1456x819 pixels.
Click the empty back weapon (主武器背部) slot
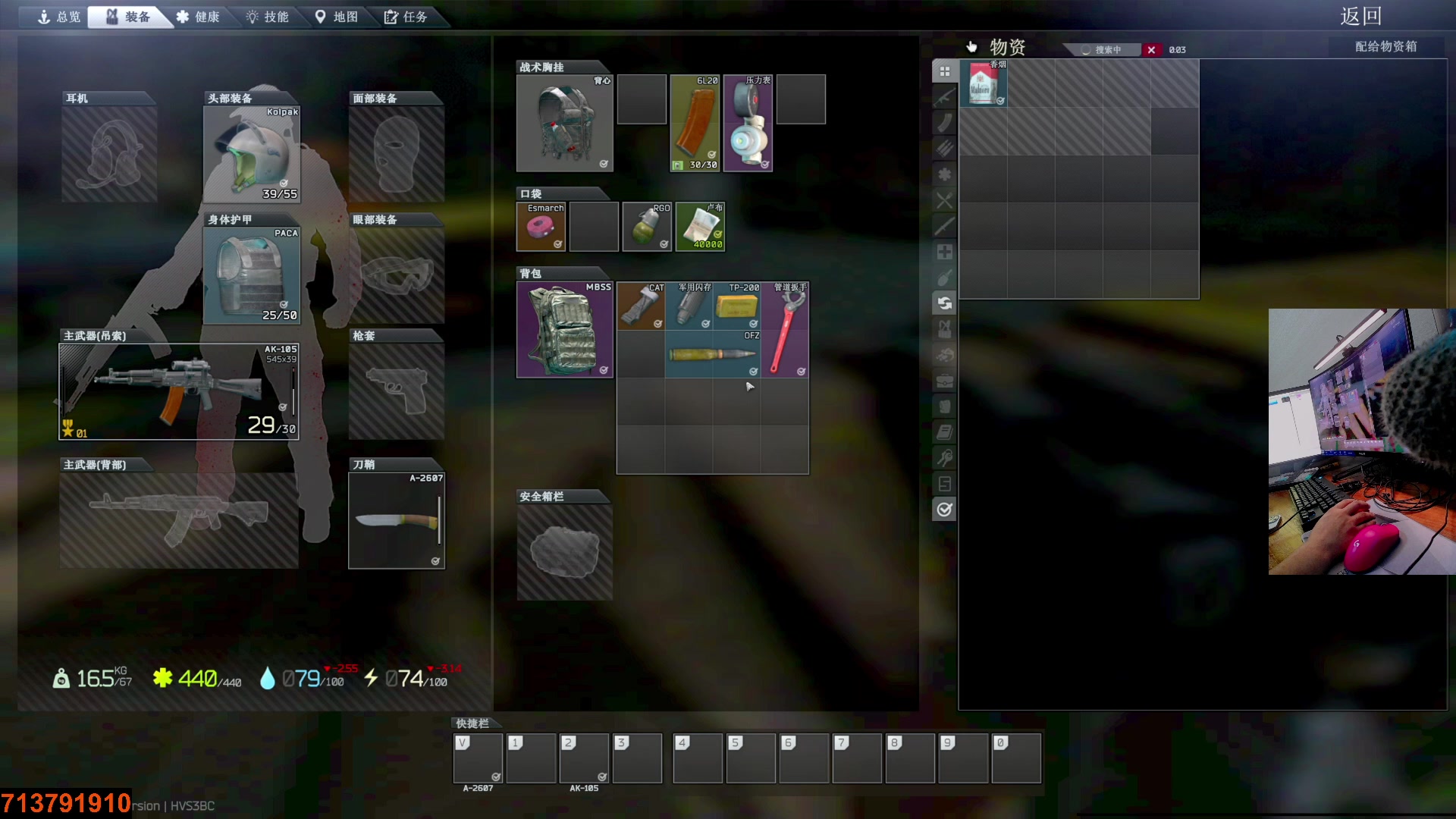pyautogui.click(x=179, y=520)
